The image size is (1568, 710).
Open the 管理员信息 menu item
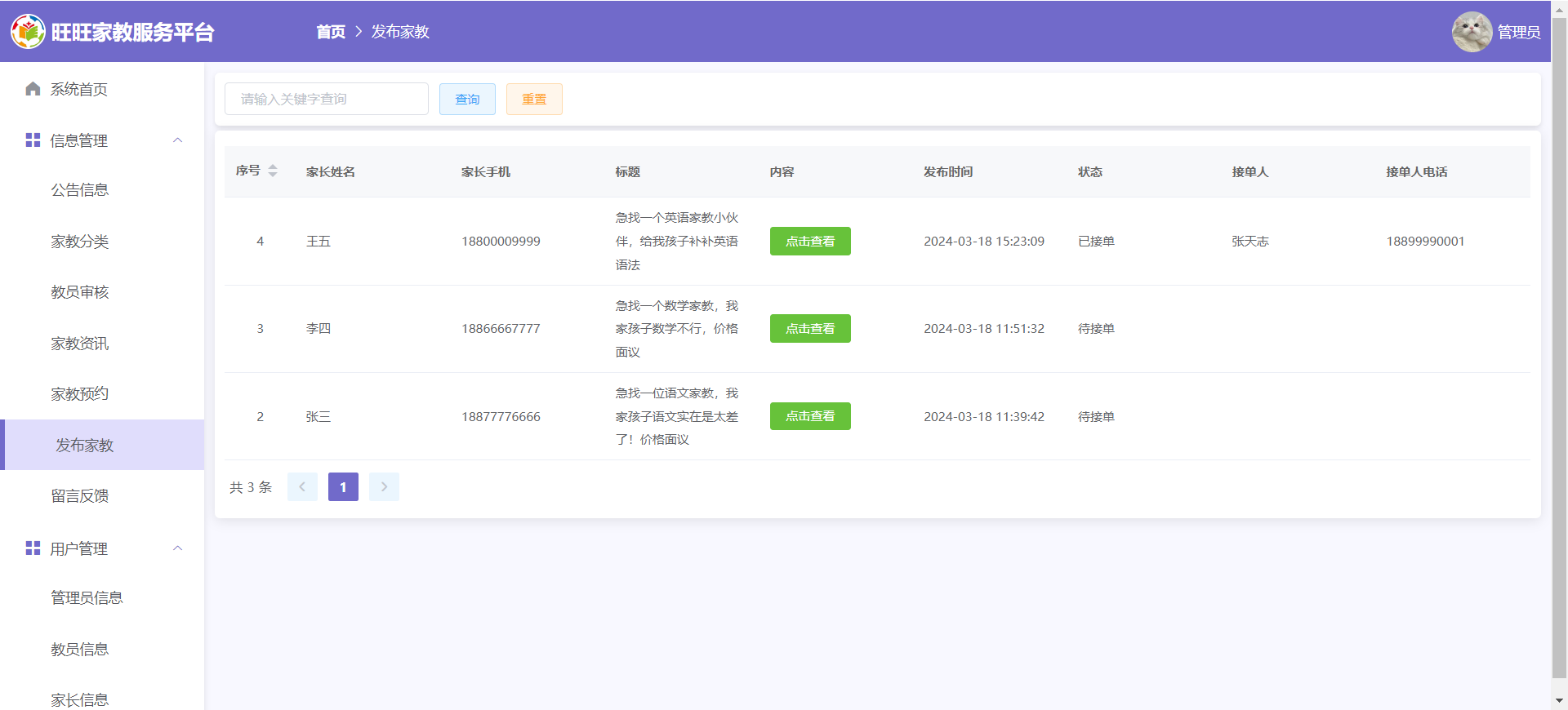(102, 598)
